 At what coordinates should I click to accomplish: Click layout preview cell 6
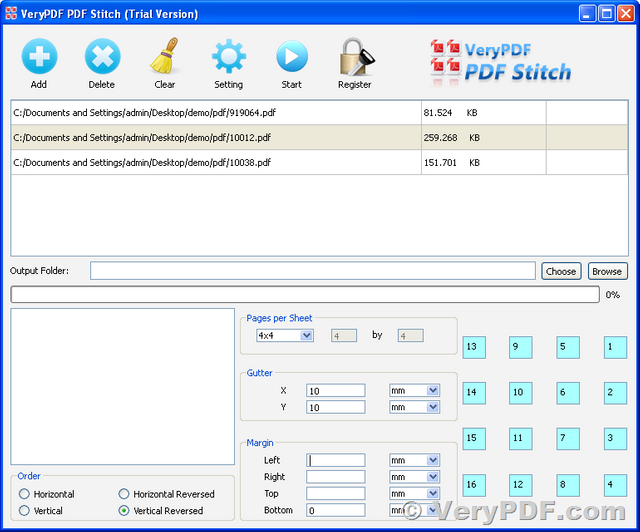(x=568, y=393)
